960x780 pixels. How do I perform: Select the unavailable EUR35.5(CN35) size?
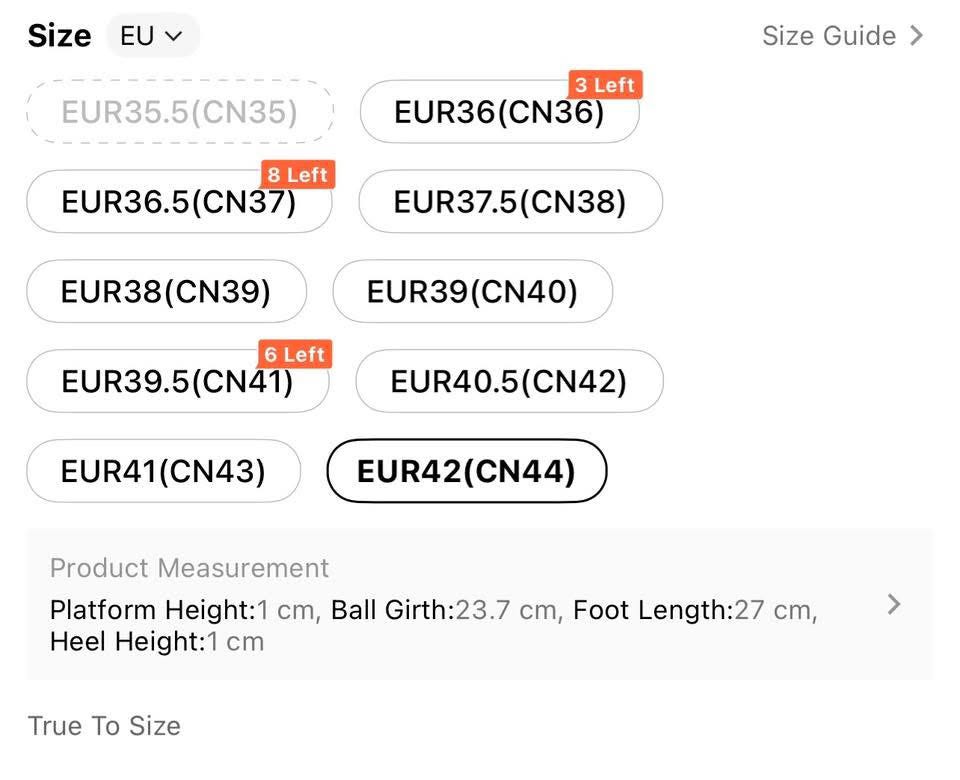pos(180,112)
